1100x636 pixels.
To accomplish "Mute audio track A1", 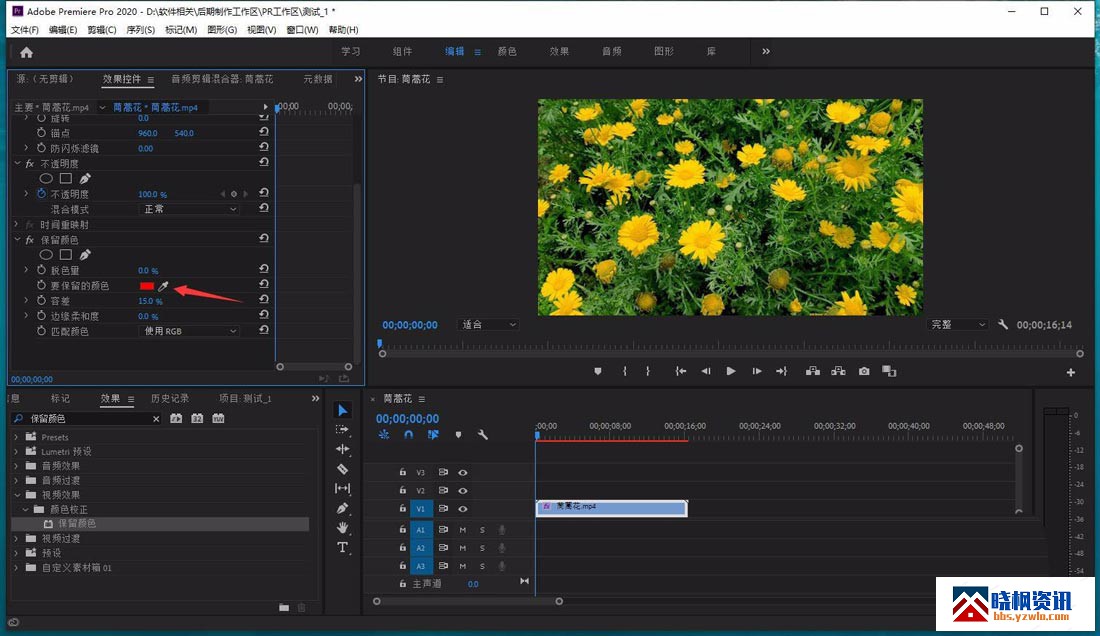I will [x=462, y=529].
